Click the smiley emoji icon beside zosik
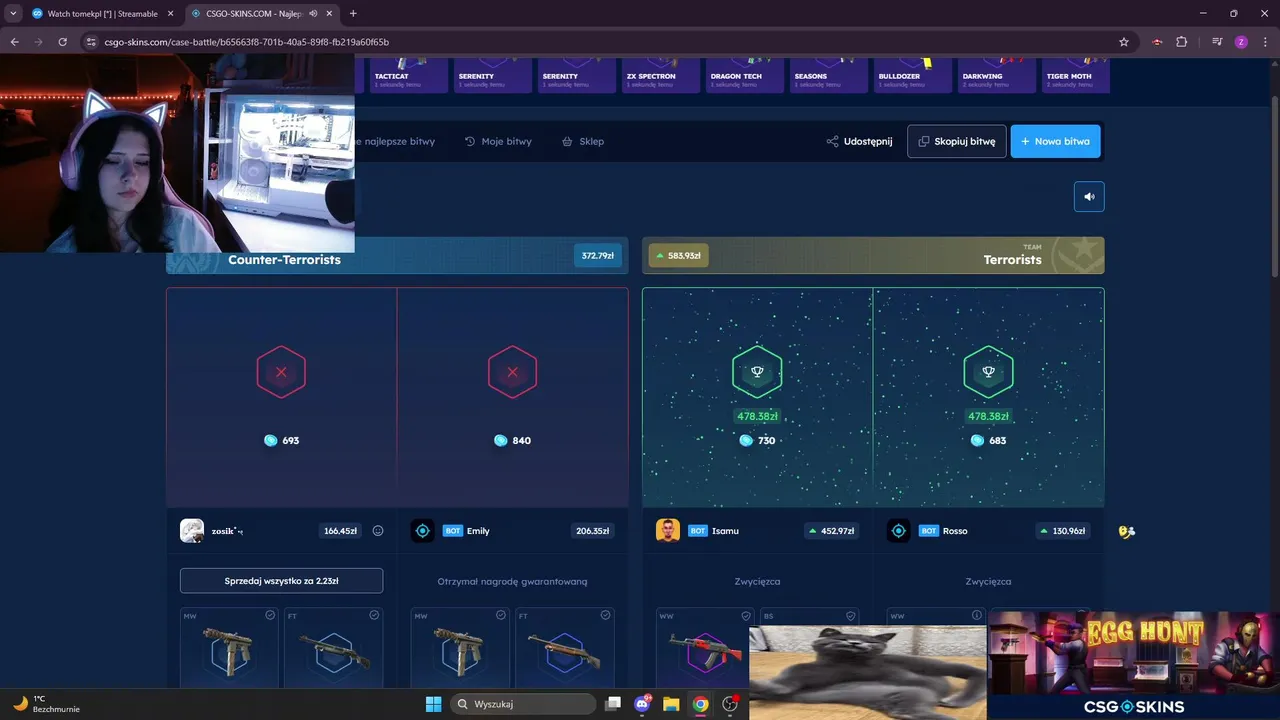The width and height of the screenshot is (1280, 720). pyautogui.click(x=378, y=531)
